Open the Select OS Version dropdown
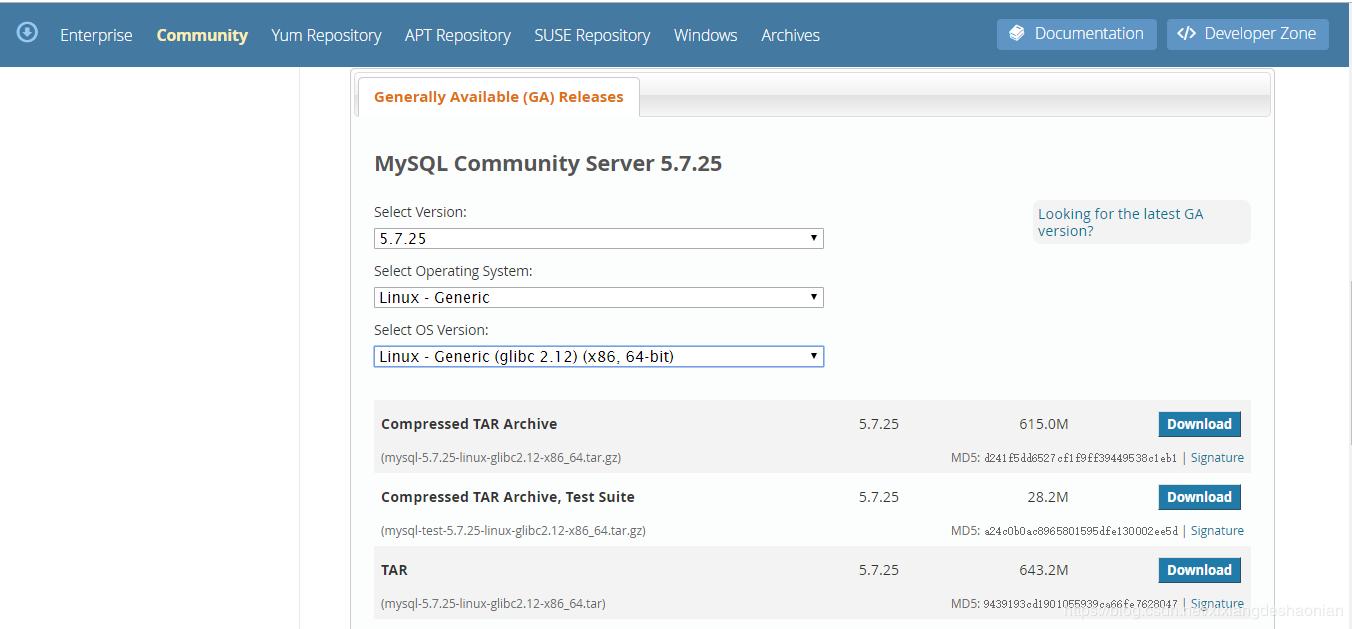1352x629 pixels. pos(598,356)
